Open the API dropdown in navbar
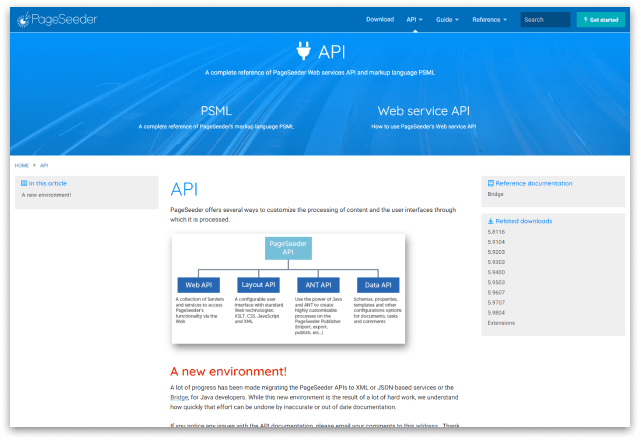This screenshot has height=440, width=640. [x=414, y=19]
